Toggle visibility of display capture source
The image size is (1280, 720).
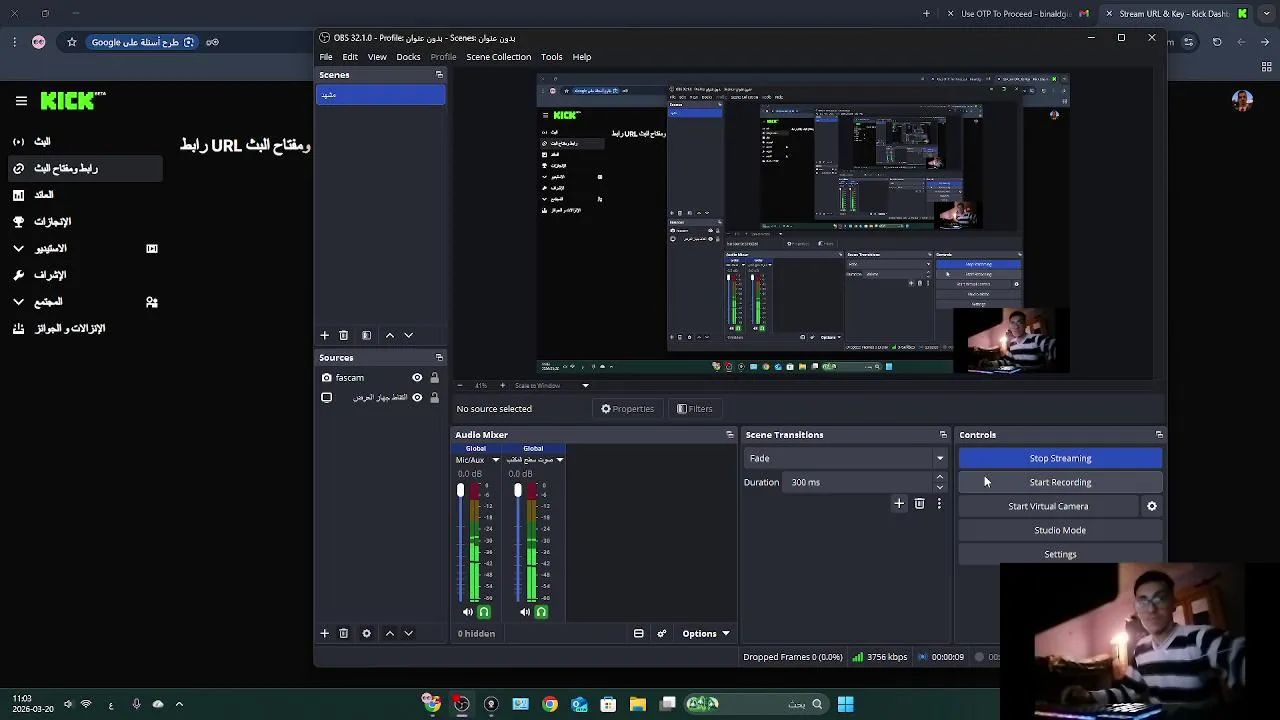click(417, 398)
